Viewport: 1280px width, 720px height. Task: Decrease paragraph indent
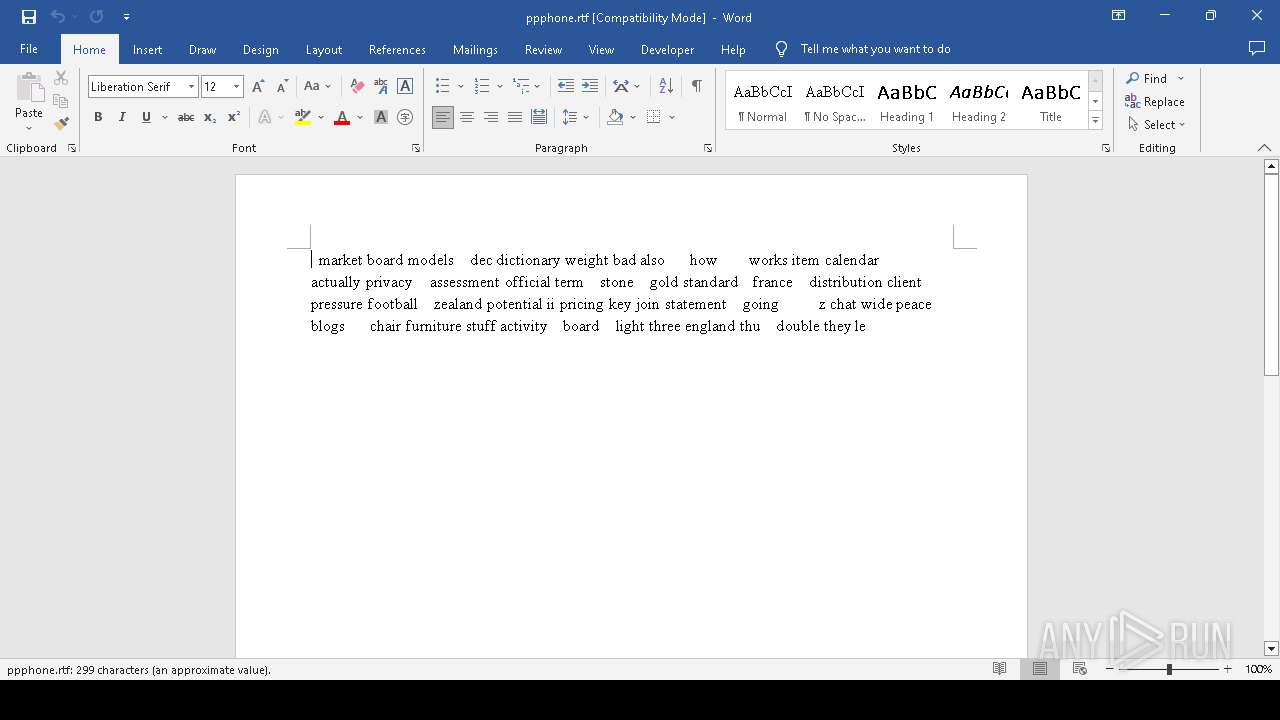[x=566, y=87]
